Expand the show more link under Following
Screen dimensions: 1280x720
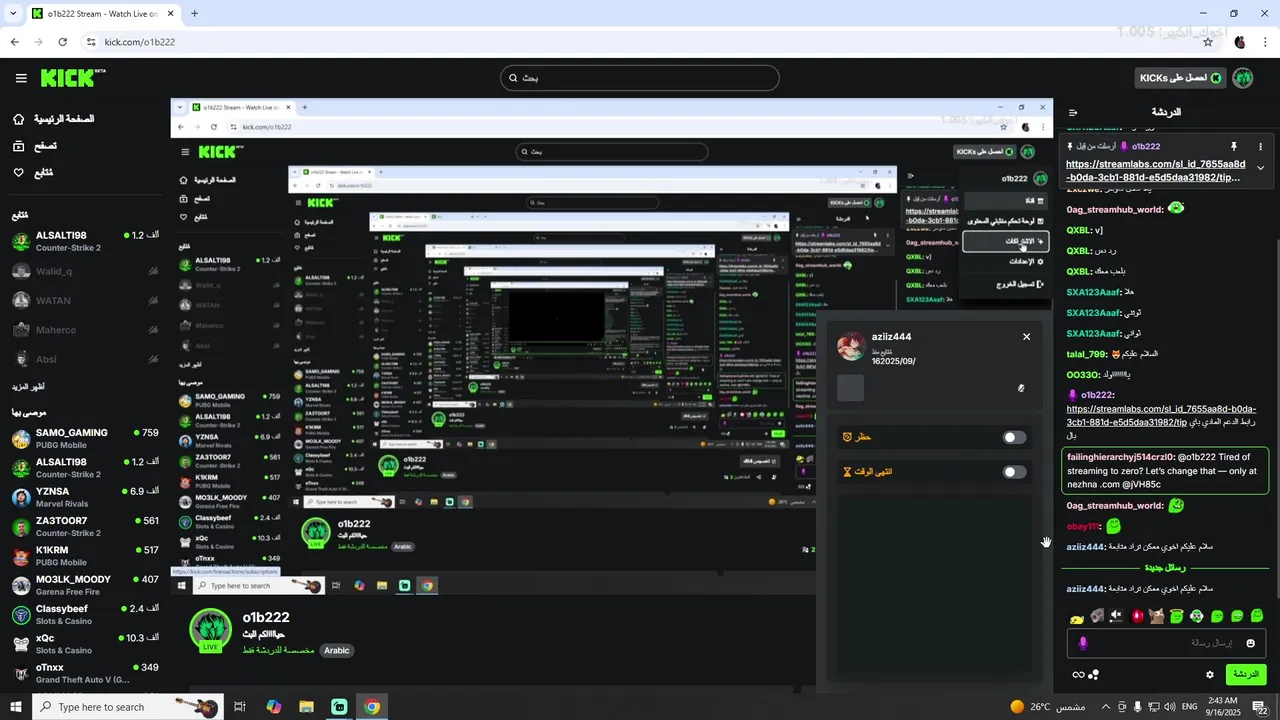tap(28, 386)
